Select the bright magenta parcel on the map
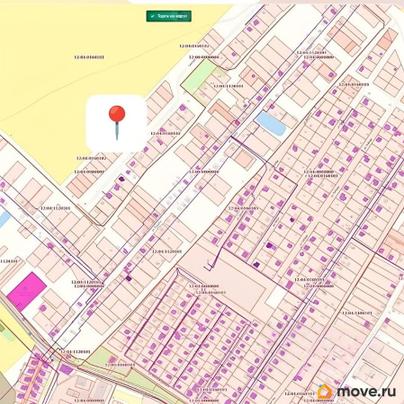The image size is (404, 404). click(27, 291)
